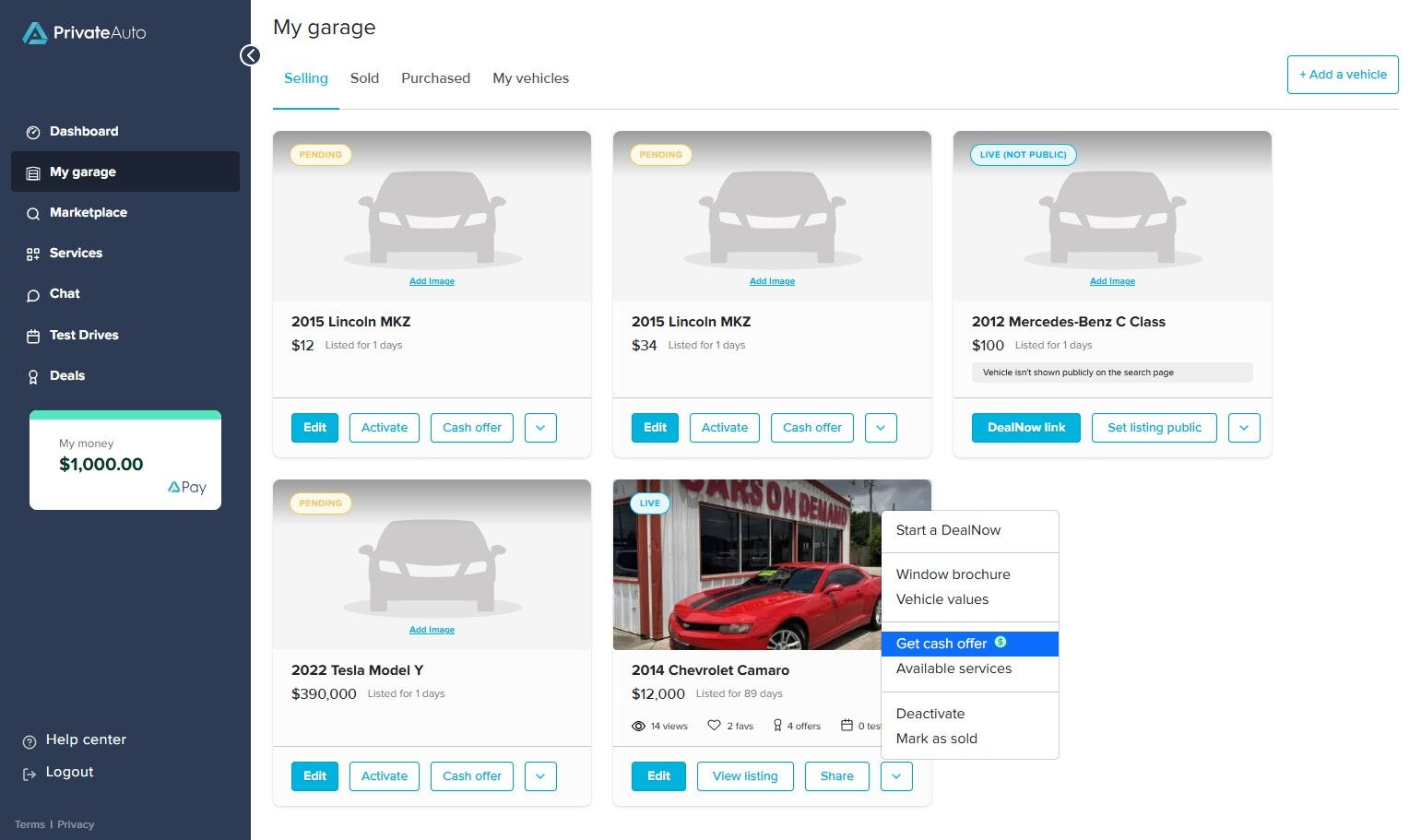Activate the Tesla Model Y listing
The image size is (1421, 840).
[x=385, y=776]
